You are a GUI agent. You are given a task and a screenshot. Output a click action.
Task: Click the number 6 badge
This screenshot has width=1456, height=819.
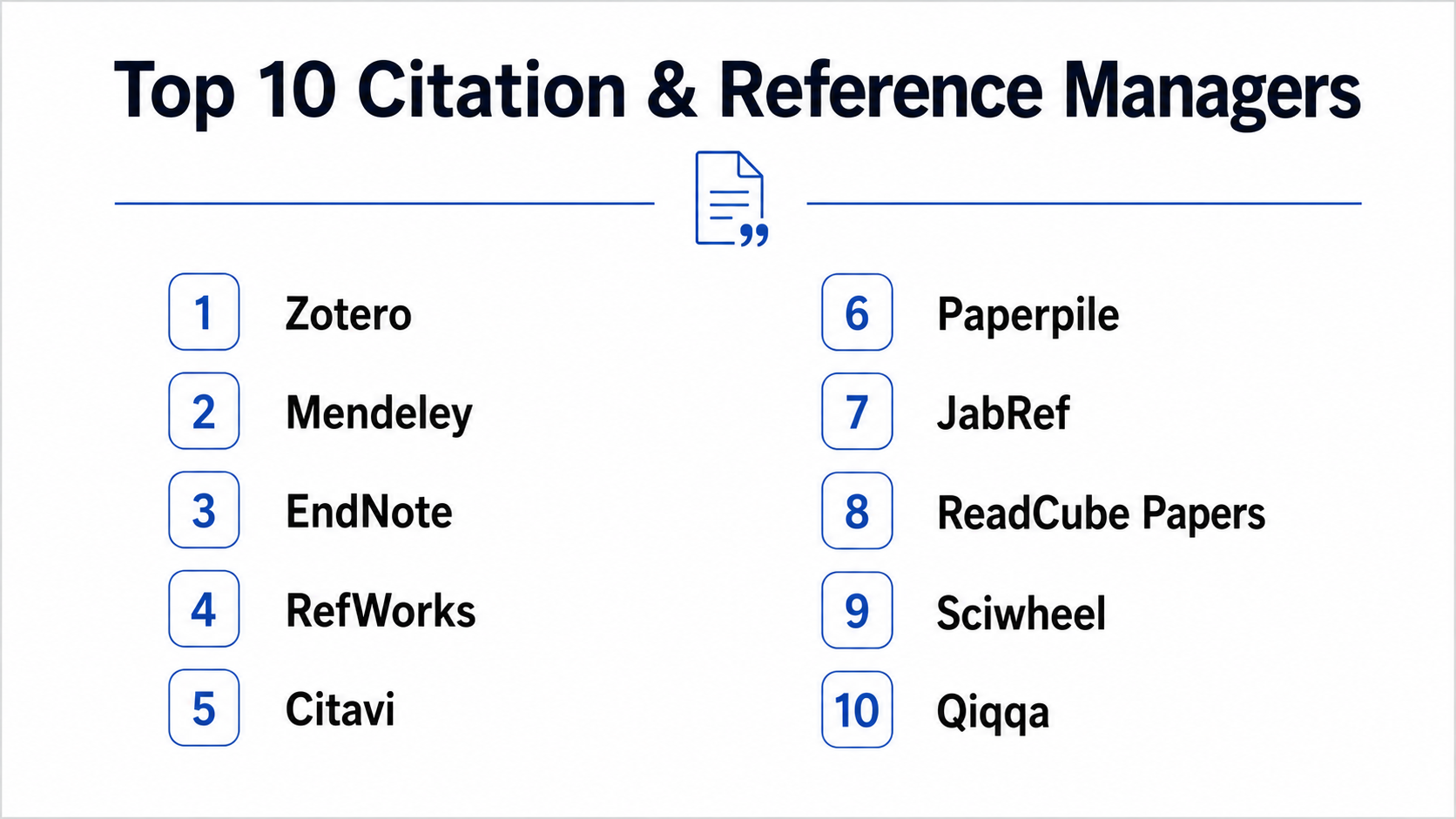coord(857,312)
